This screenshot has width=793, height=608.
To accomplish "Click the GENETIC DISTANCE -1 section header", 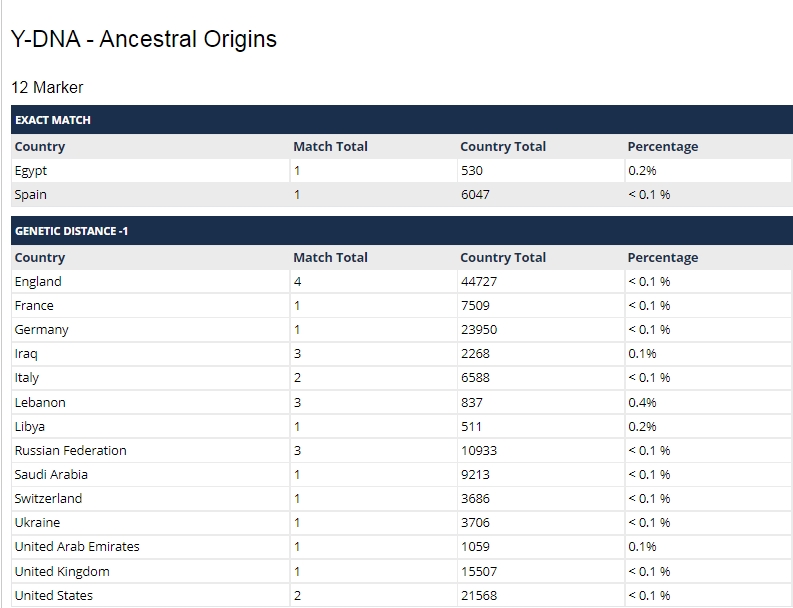I will point(402,231).
